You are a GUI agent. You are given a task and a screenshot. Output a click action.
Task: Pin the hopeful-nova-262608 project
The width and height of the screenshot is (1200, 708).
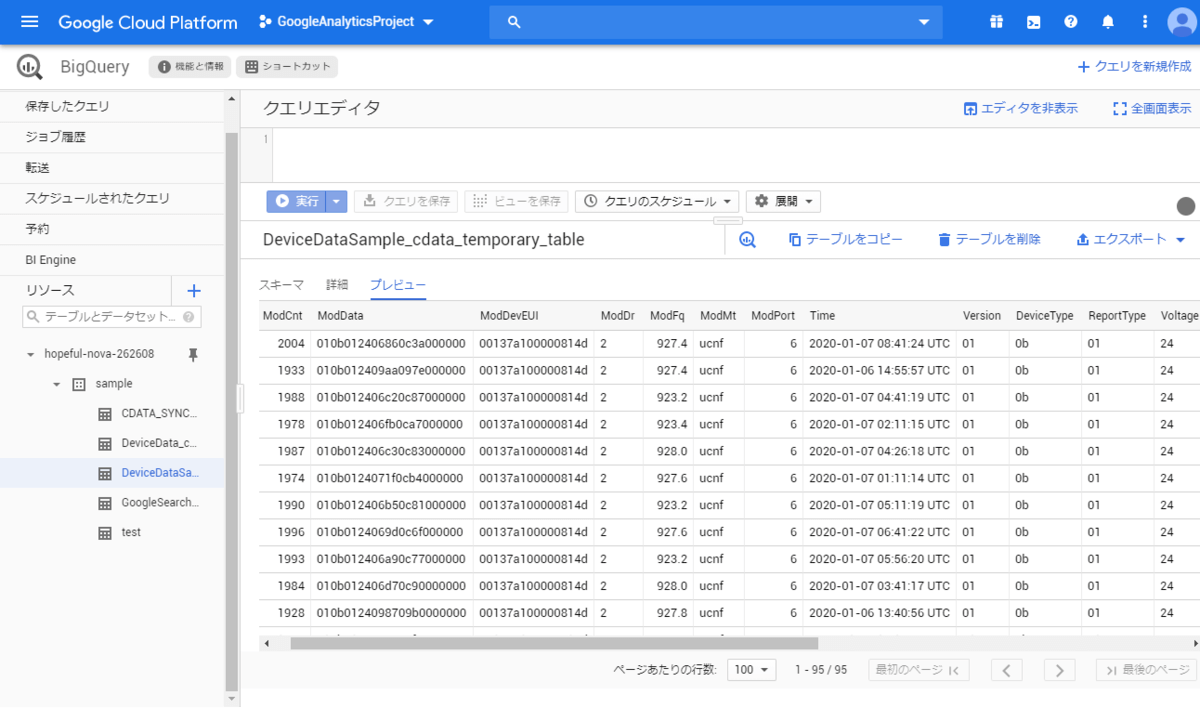(x=193, y=354)
